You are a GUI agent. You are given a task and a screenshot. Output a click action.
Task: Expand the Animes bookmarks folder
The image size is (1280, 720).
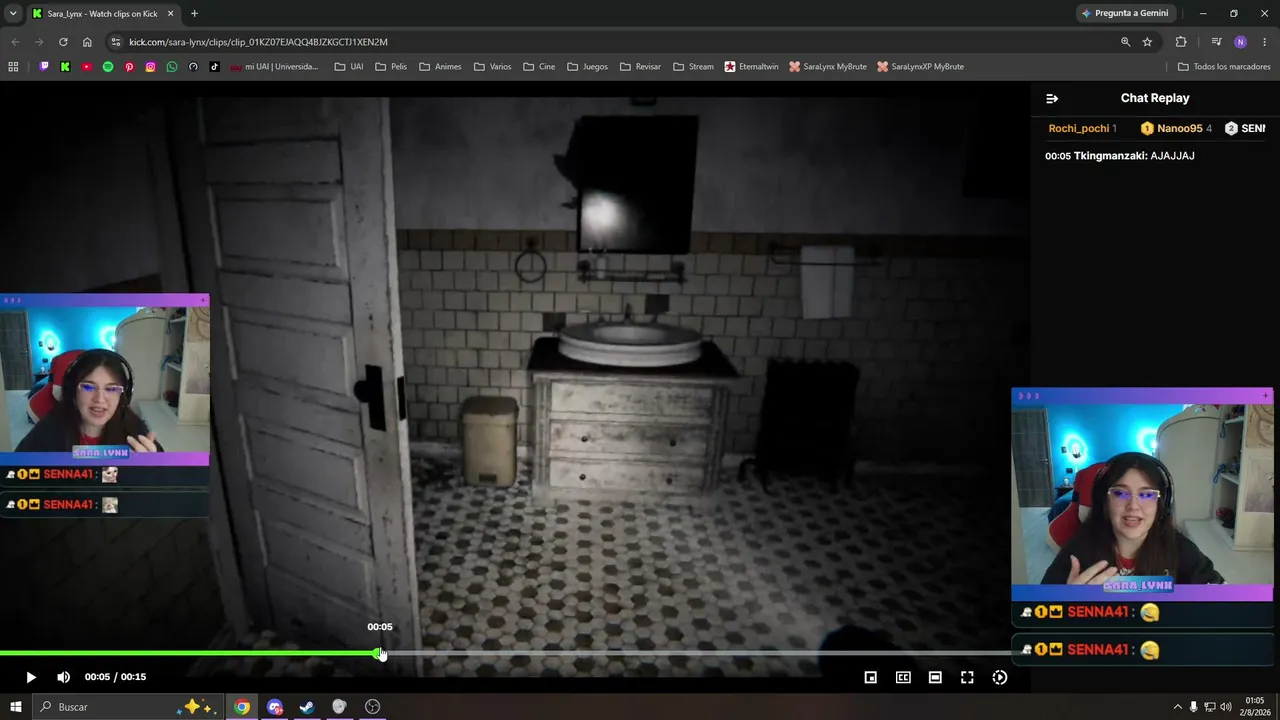[x=440, y=67]
